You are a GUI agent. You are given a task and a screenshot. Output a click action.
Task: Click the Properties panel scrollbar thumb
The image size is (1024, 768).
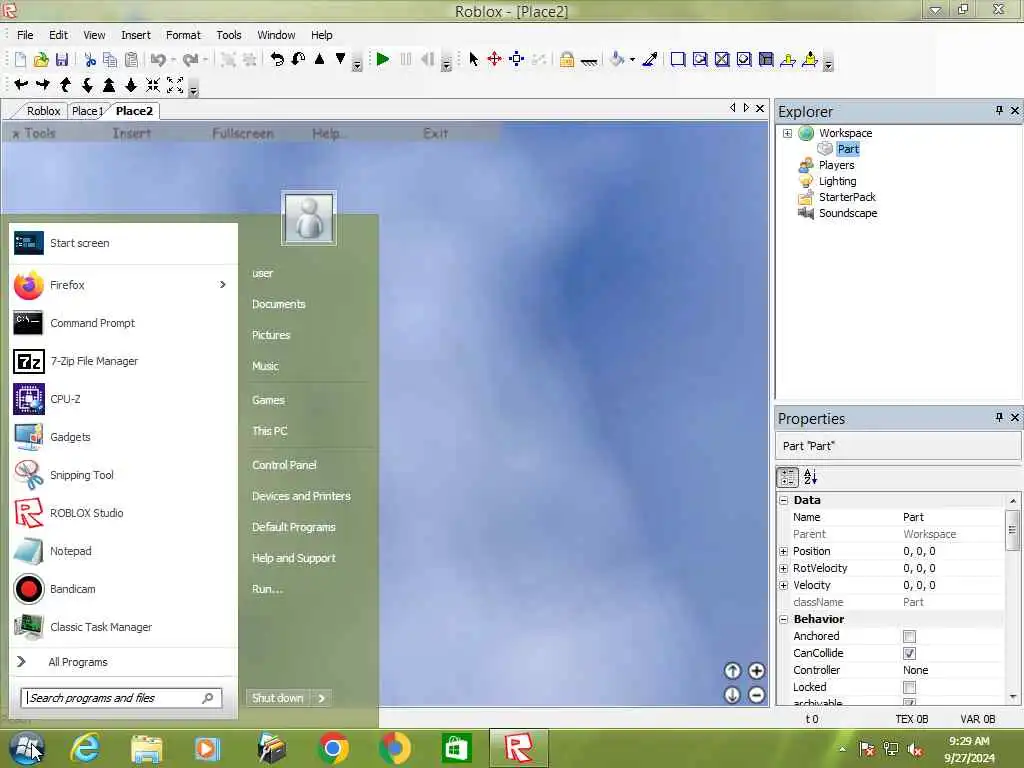pyautogui.click(x=1012, y=530)
